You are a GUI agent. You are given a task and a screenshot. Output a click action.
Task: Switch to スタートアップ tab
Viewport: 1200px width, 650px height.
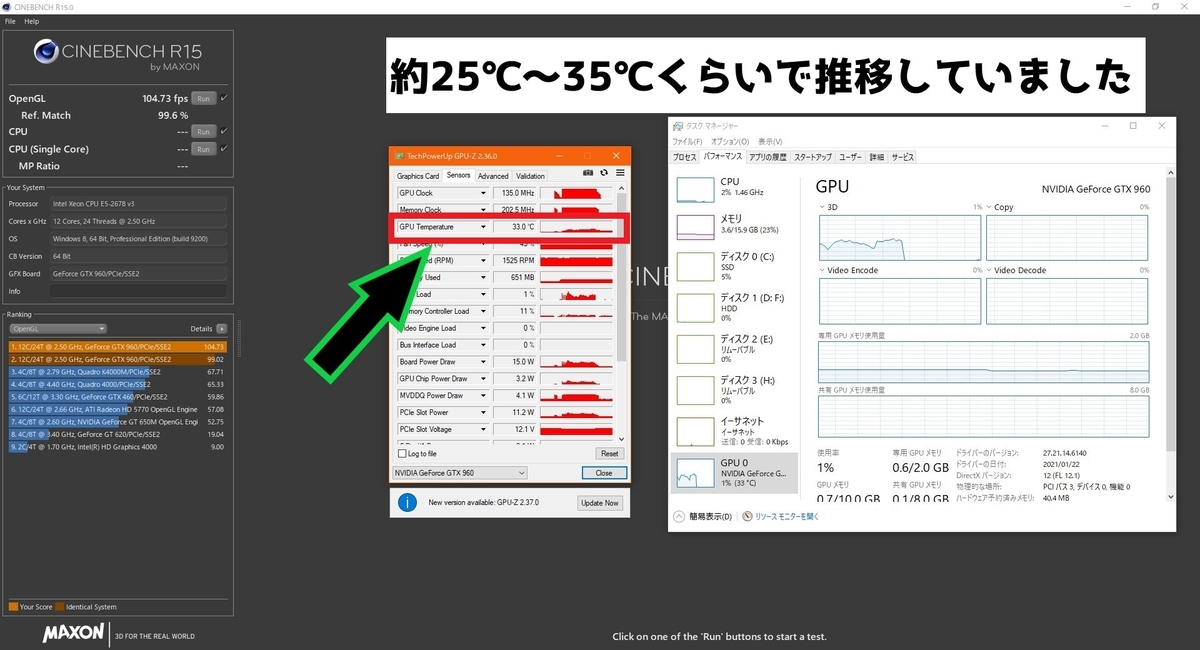point(812,157)
